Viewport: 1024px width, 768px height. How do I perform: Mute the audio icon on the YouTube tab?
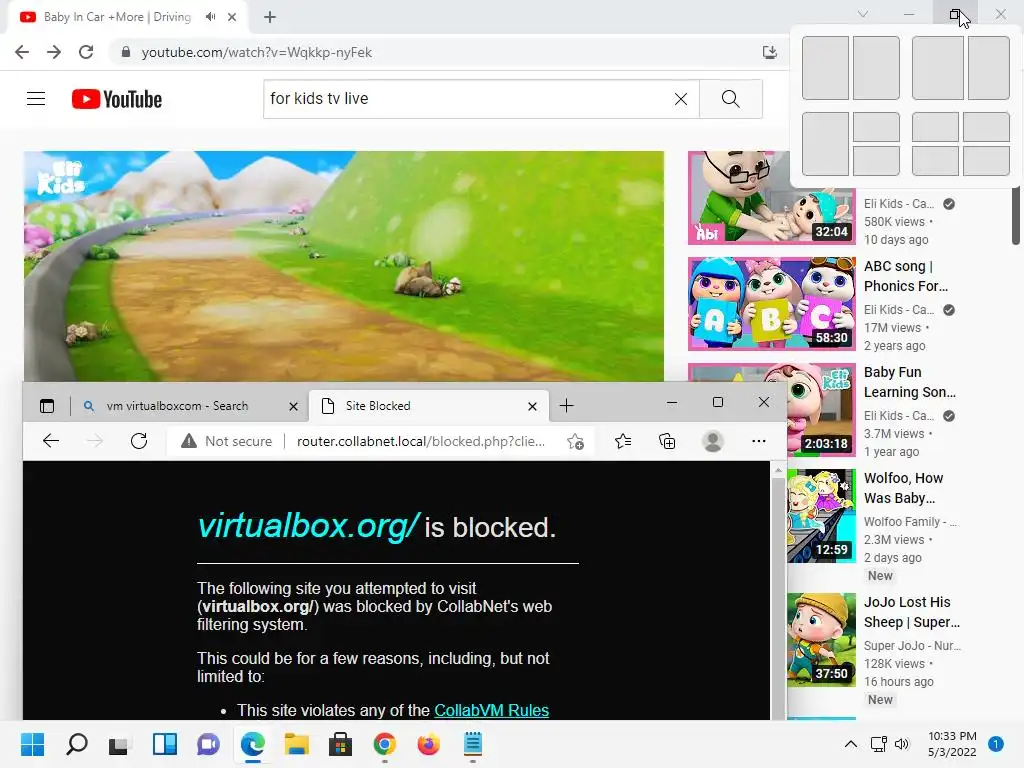click(210, 17)
